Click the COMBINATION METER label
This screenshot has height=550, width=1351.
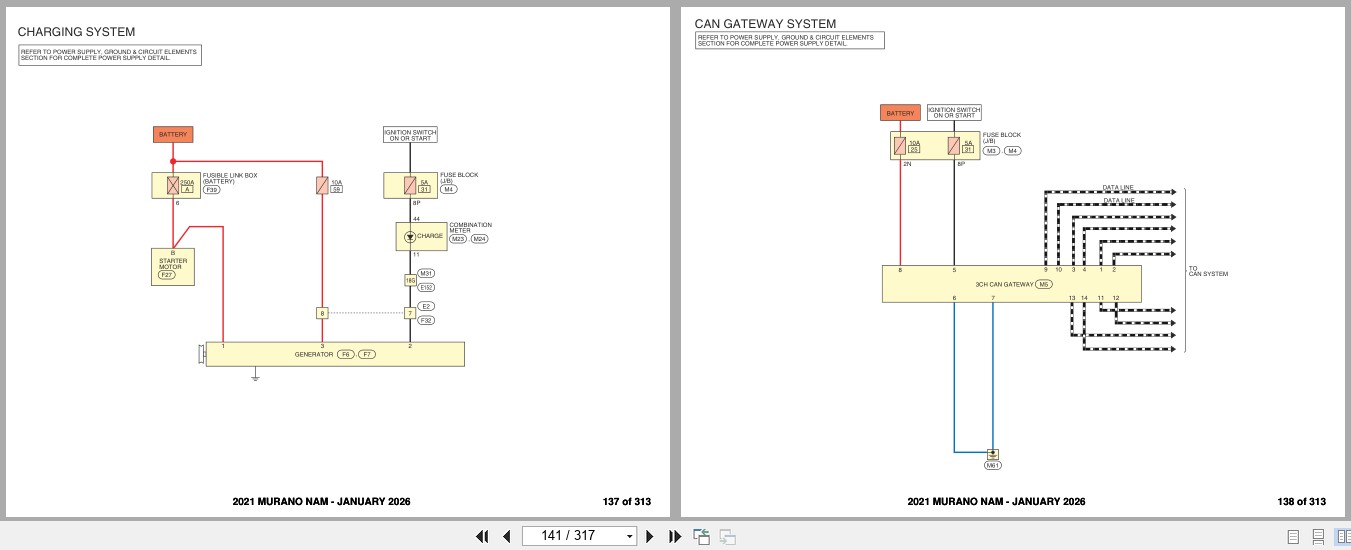point(470,228)
